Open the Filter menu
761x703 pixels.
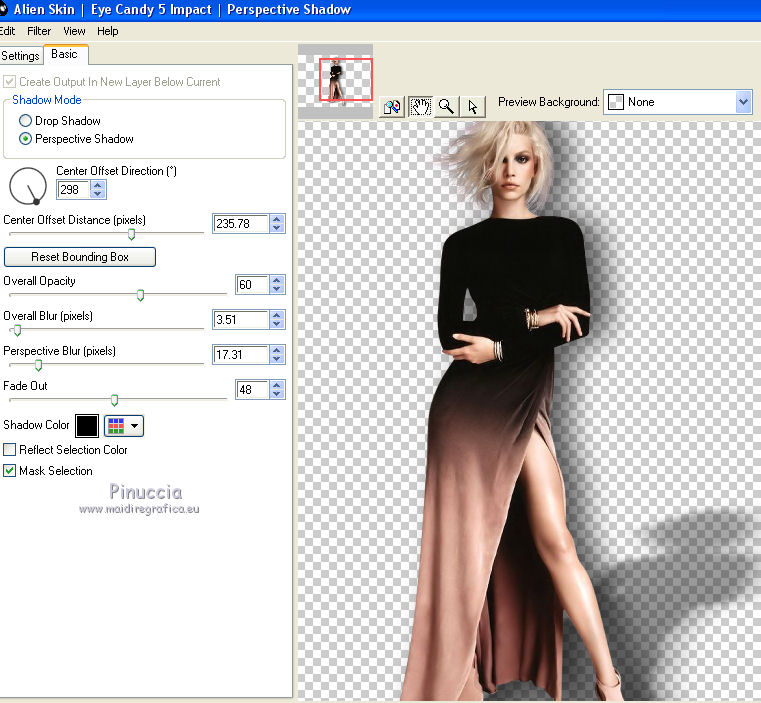coord(39,31)
